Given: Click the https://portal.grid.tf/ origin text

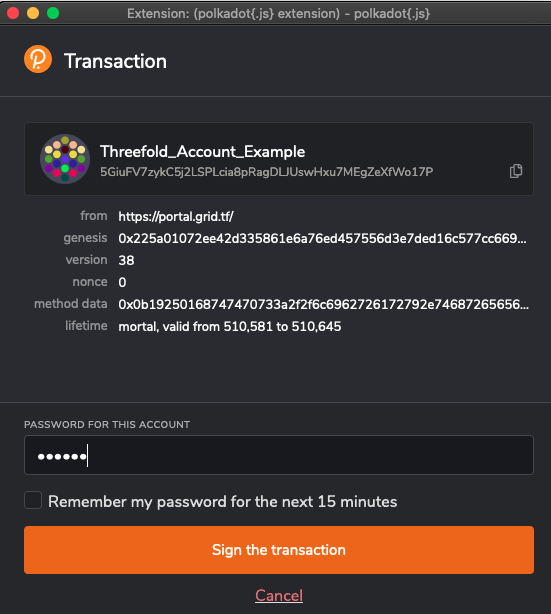Looking at the screenshot, I should 176,217.
